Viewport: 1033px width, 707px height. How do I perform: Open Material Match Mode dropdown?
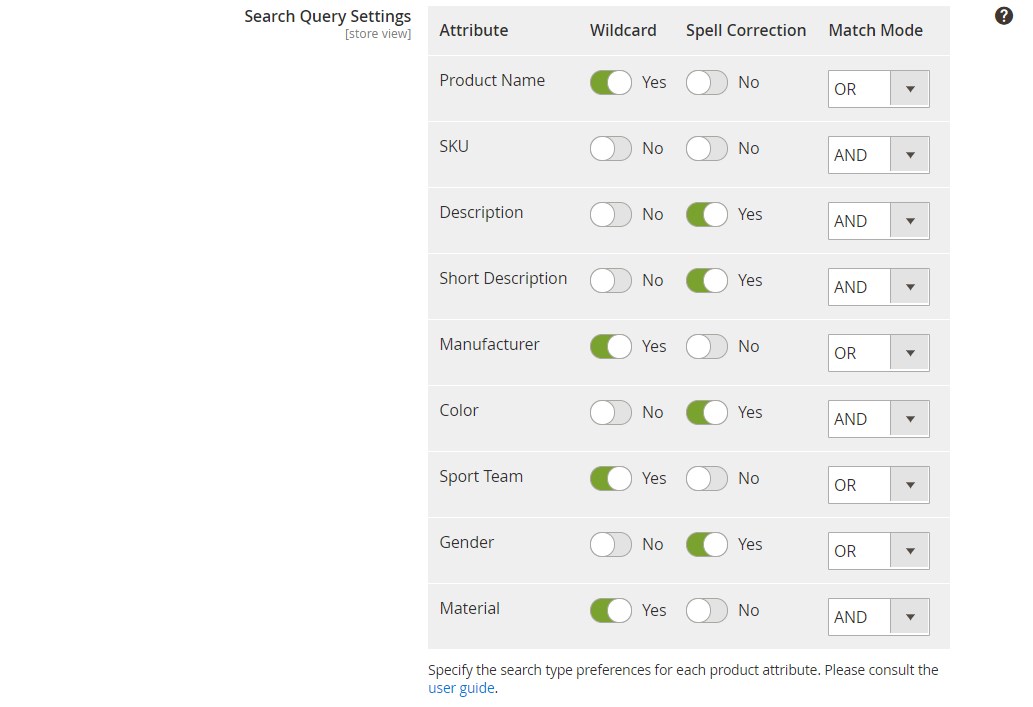tap(878, 617)
